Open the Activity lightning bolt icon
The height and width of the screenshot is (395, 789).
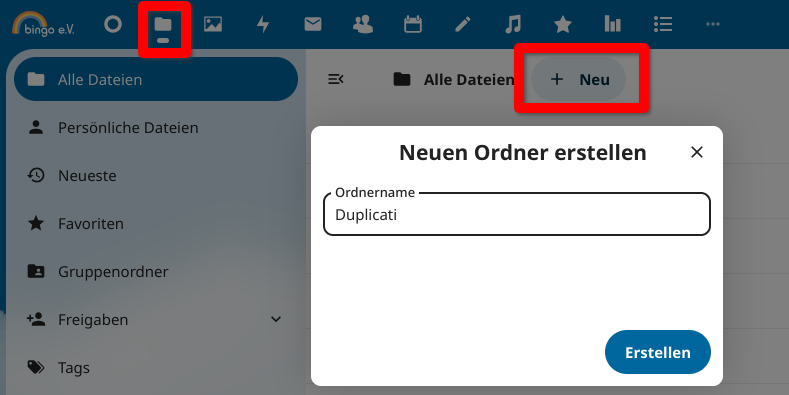[x=263, y=24]
